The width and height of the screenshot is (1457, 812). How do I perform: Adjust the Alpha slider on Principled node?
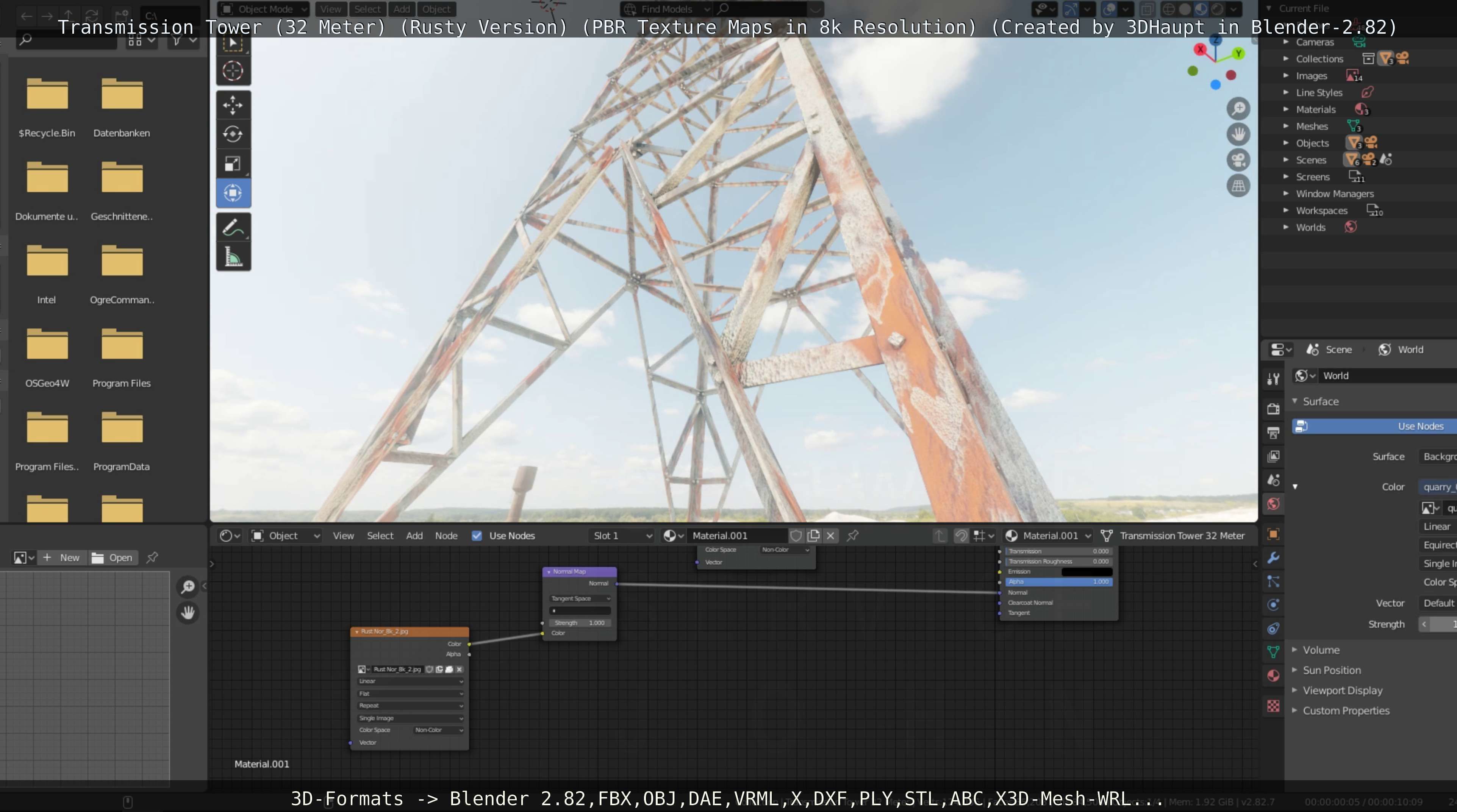1059,581
